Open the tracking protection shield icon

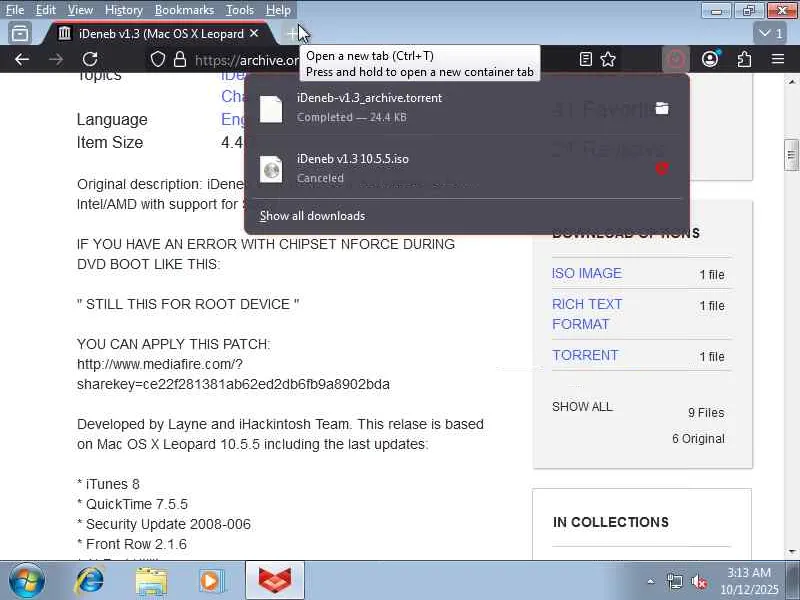click(158, 60)
